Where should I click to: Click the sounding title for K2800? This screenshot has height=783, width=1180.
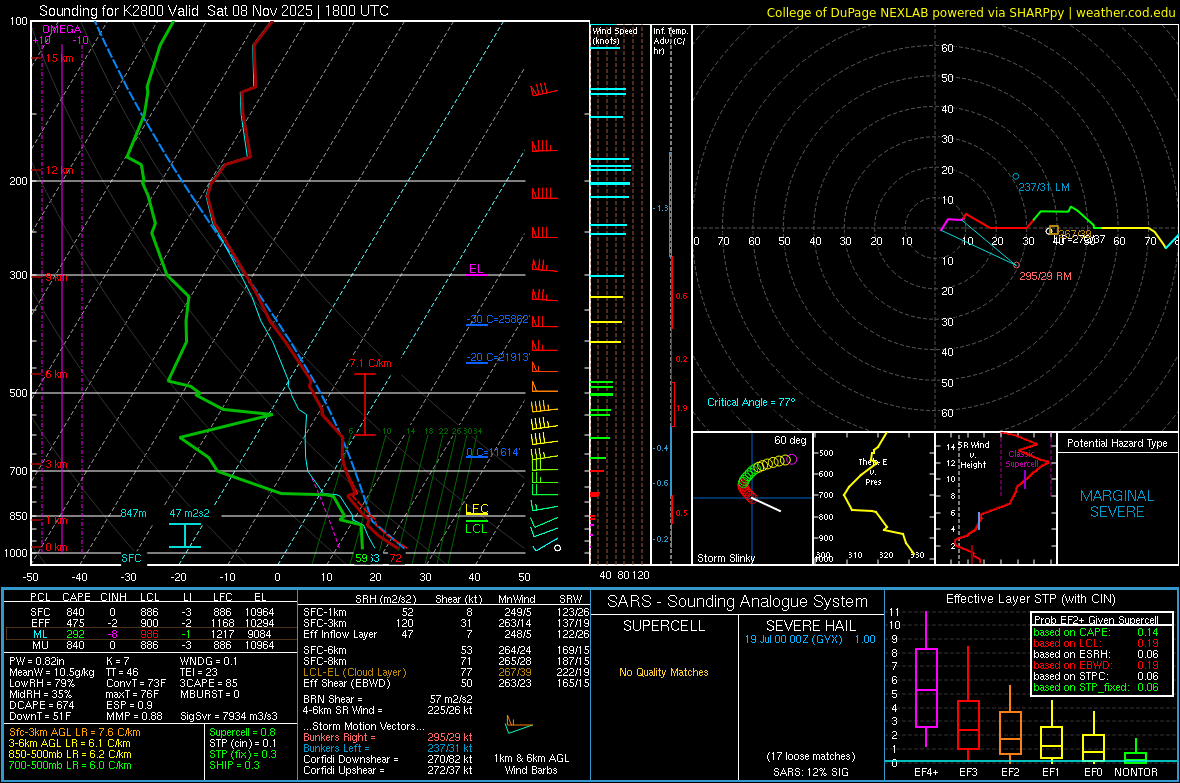tap(214, 11)
